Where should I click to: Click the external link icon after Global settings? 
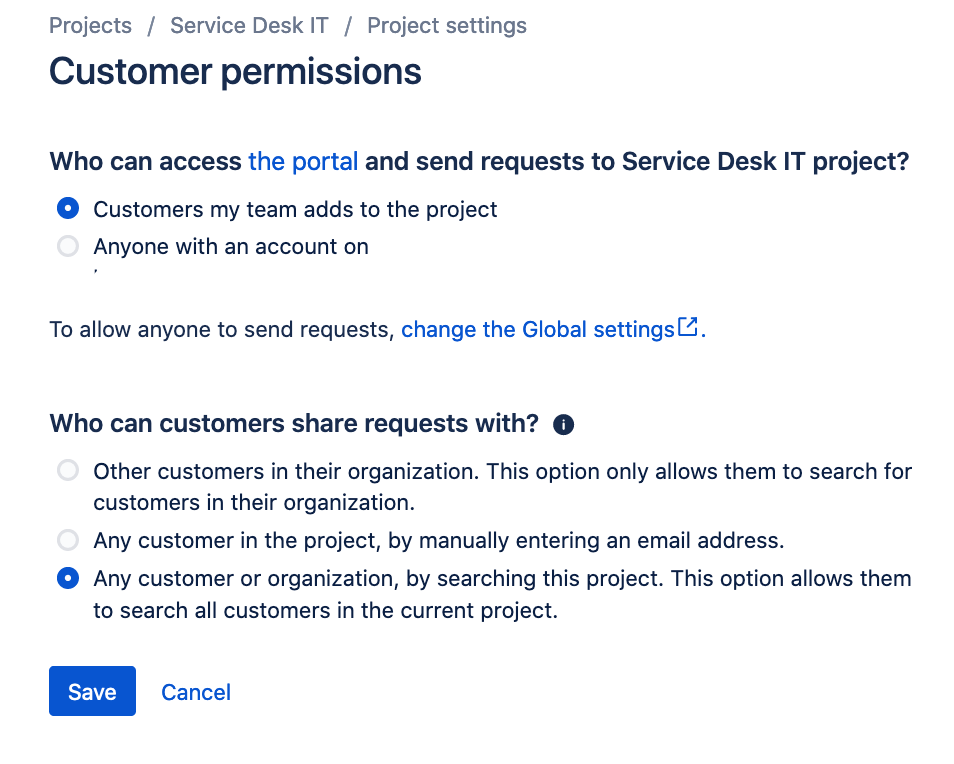click(687, 327)
